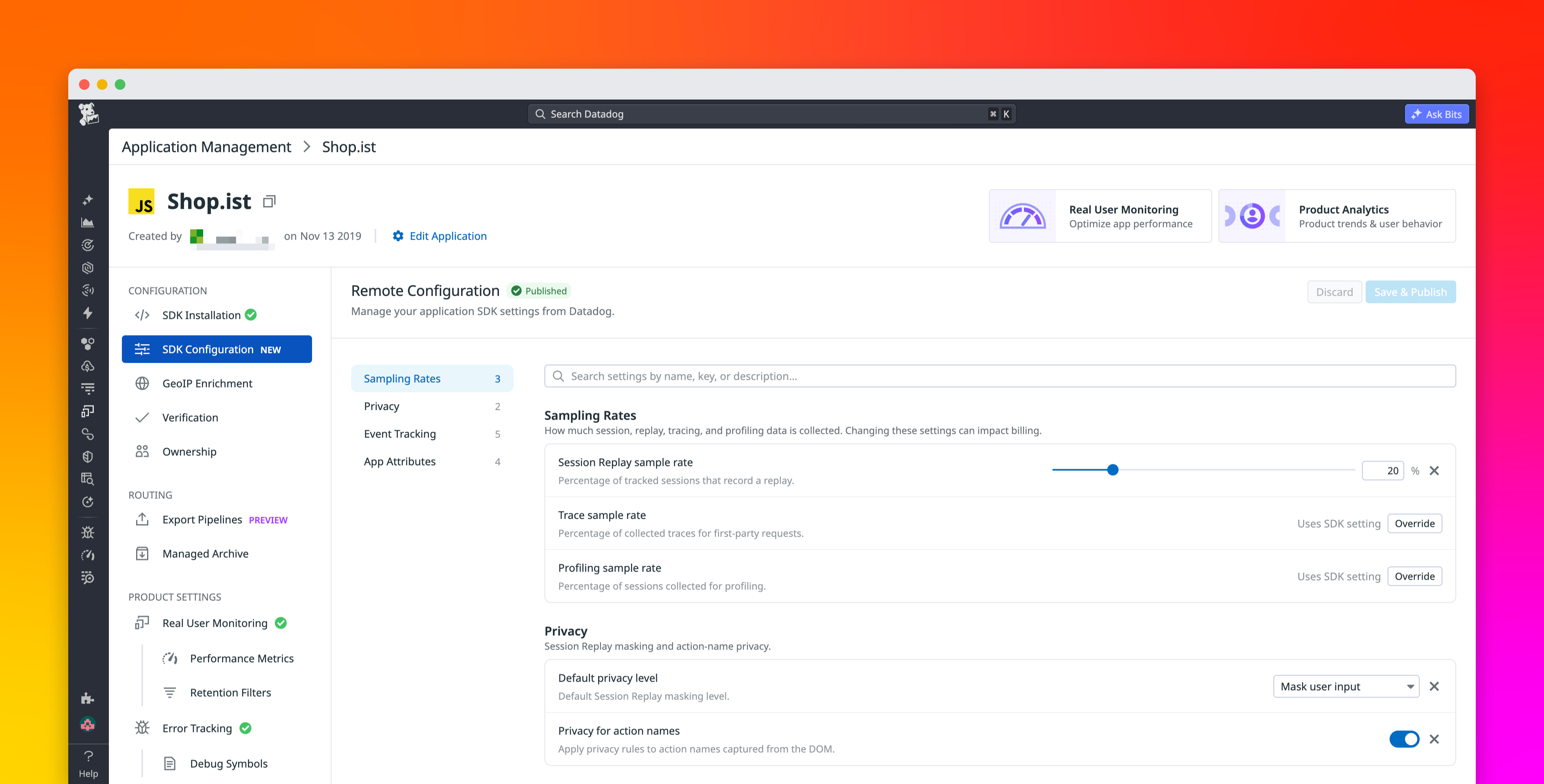1544x784 pixels.
Task: Select Privacy category in settings list
Action: pos(432,406)
